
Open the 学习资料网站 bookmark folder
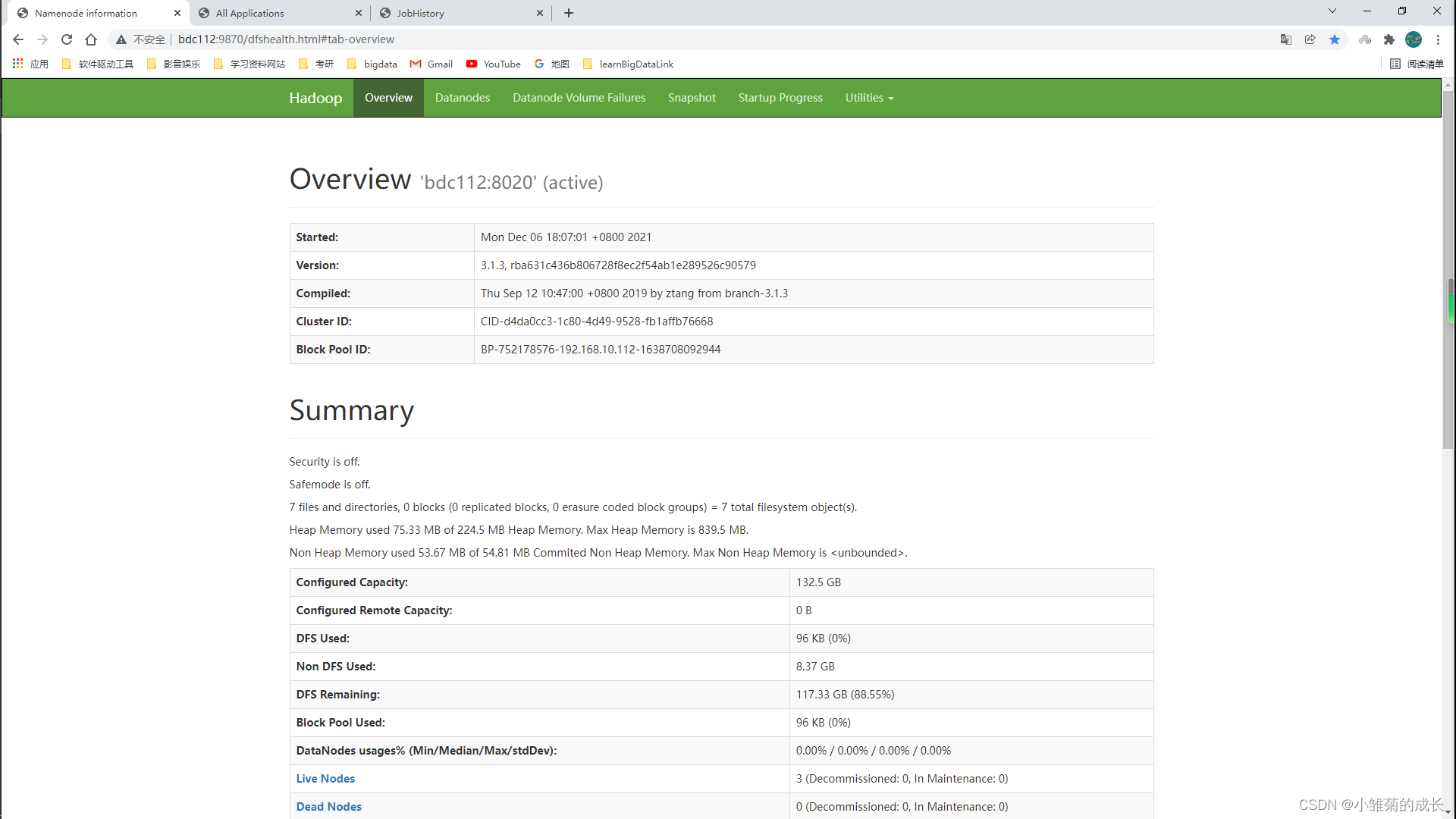point(249,64)
